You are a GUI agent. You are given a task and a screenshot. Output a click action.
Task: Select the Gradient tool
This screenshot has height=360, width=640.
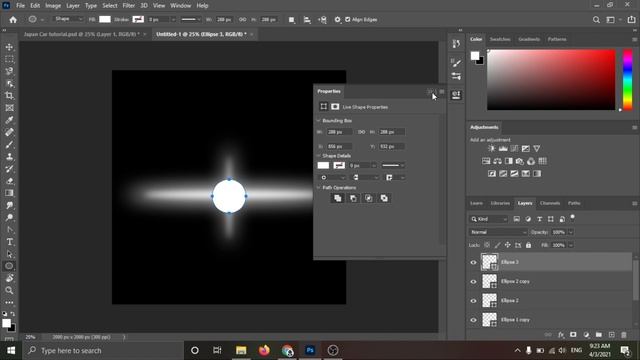(9, 193)
